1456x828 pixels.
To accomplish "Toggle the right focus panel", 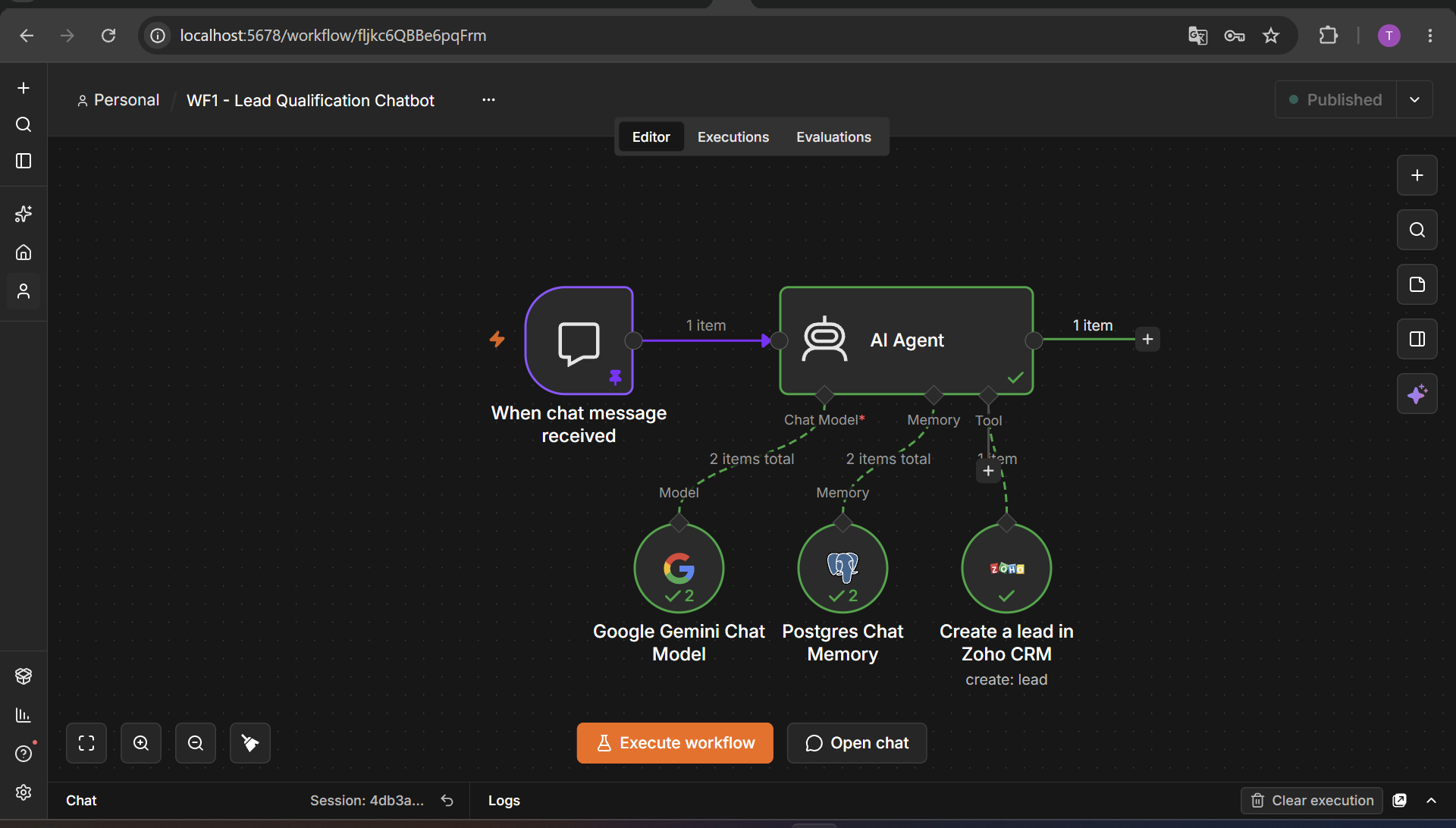I will click(x=1417, y=339).
